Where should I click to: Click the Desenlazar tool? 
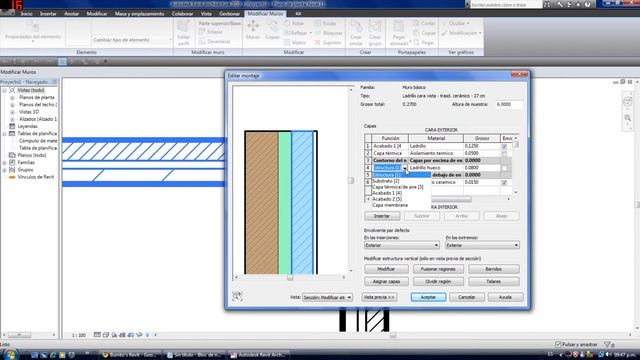[215, 41]
